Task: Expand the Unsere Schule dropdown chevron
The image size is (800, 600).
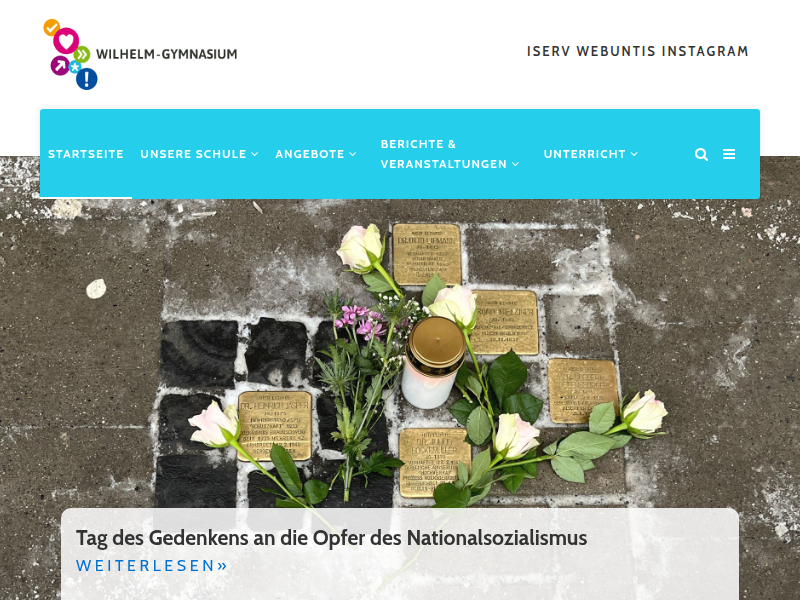Action: pos(255,154)
